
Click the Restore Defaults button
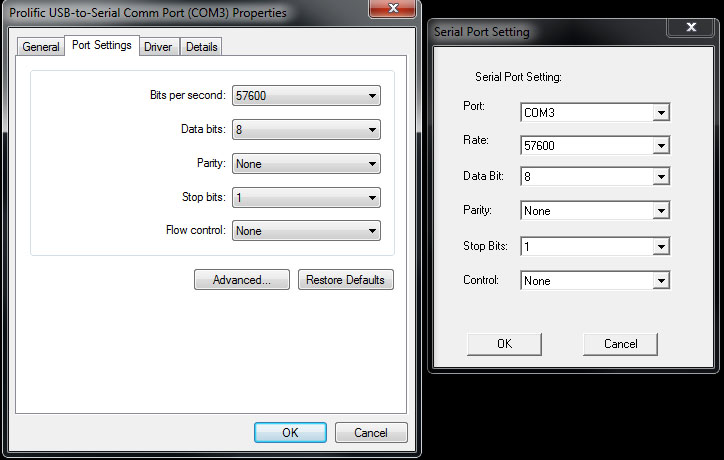pos(346,280)
